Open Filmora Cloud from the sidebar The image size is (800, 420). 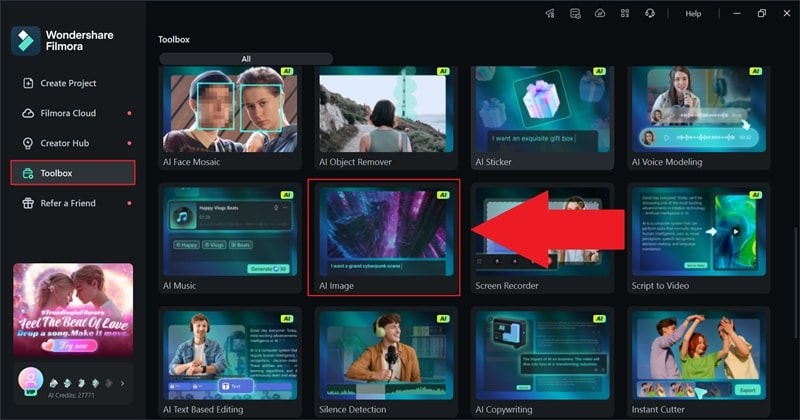point(72,113)
